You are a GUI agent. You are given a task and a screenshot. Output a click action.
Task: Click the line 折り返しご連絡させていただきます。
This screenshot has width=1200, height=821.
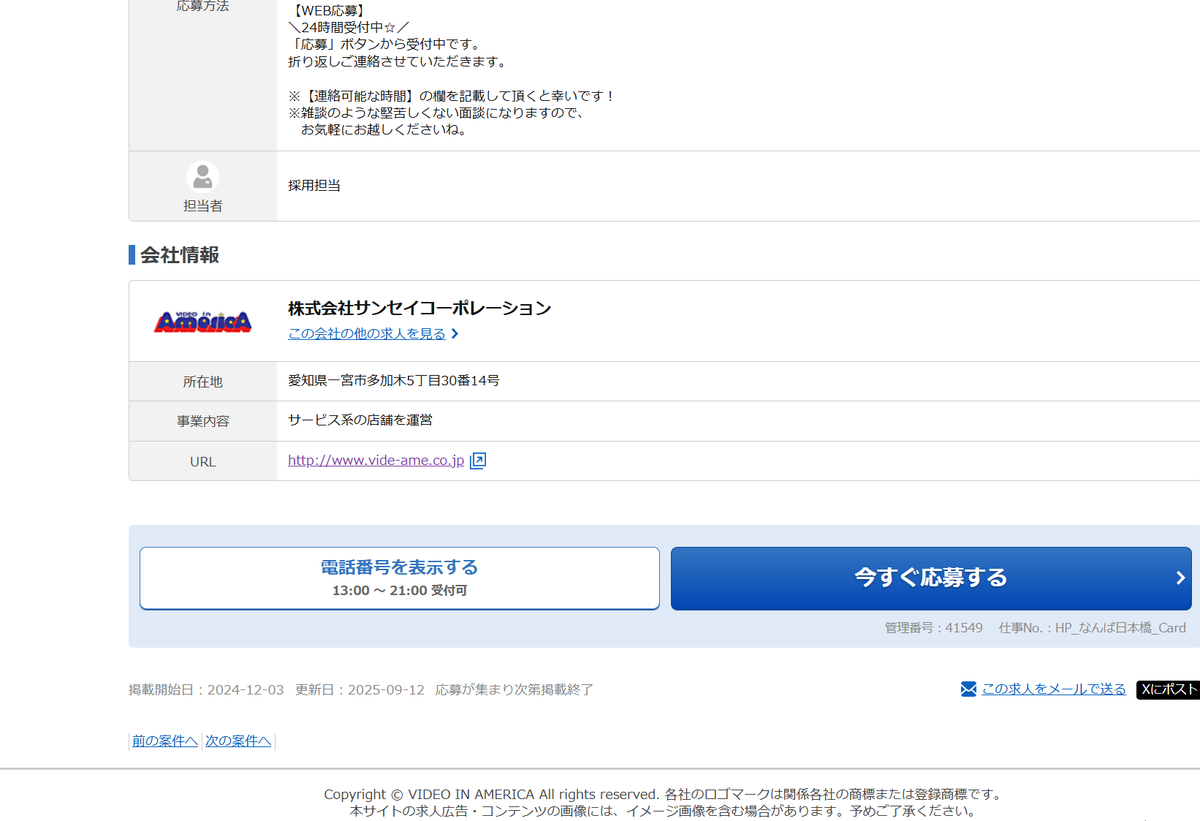[x=398, y=62]
